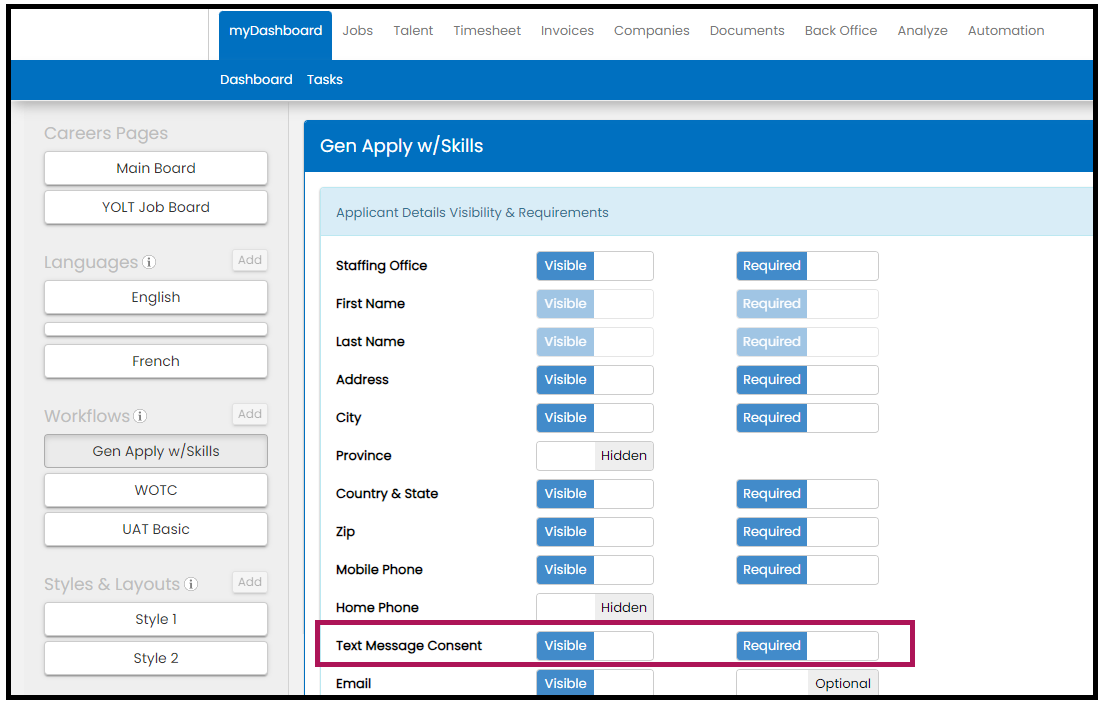
Task: Switch the Staffing Office Visible toggle
Action: pos(595,266)
